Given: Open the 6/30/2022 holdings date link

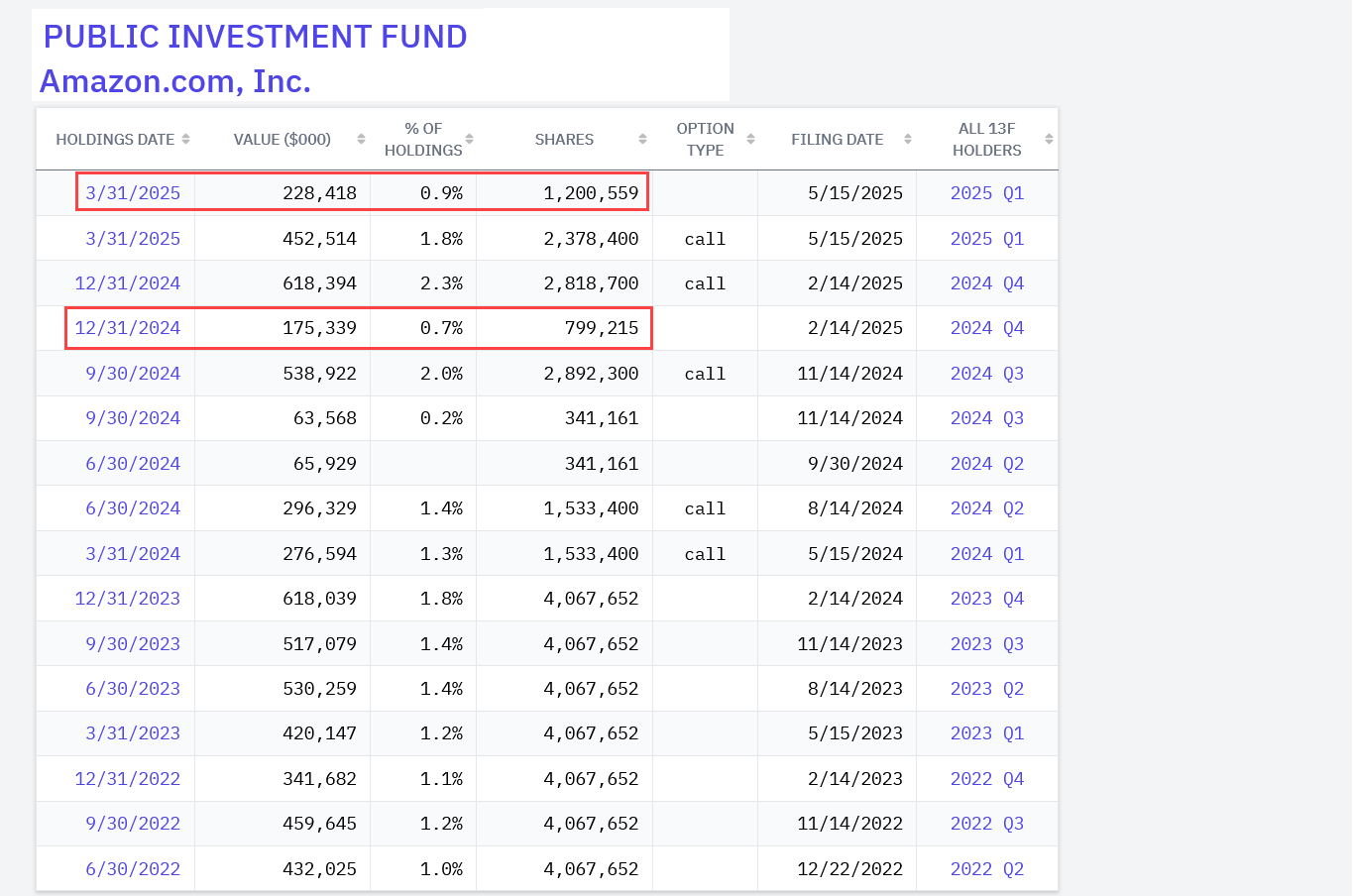Looking at the screenshot, I should (x=133, y=869).
